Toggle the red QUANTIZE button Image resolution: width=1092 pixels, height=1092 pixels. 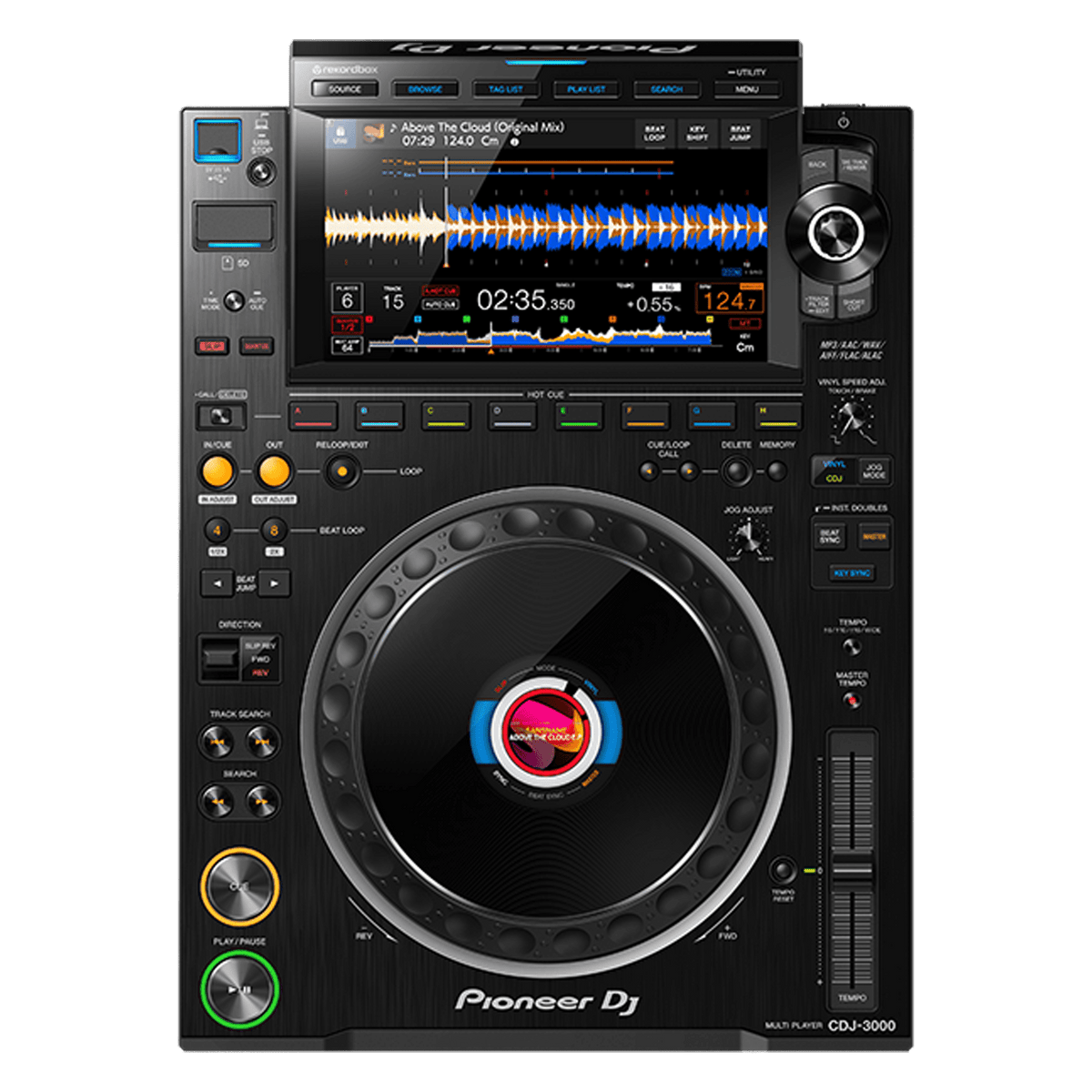pyautogui.click(x=257, y=346)
